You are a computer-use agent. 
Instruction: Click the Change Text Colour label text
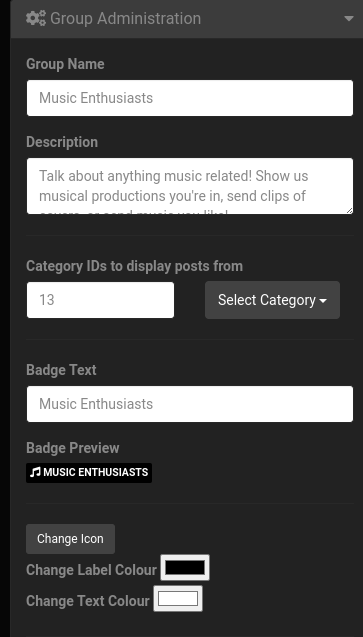tap(88, 601)
